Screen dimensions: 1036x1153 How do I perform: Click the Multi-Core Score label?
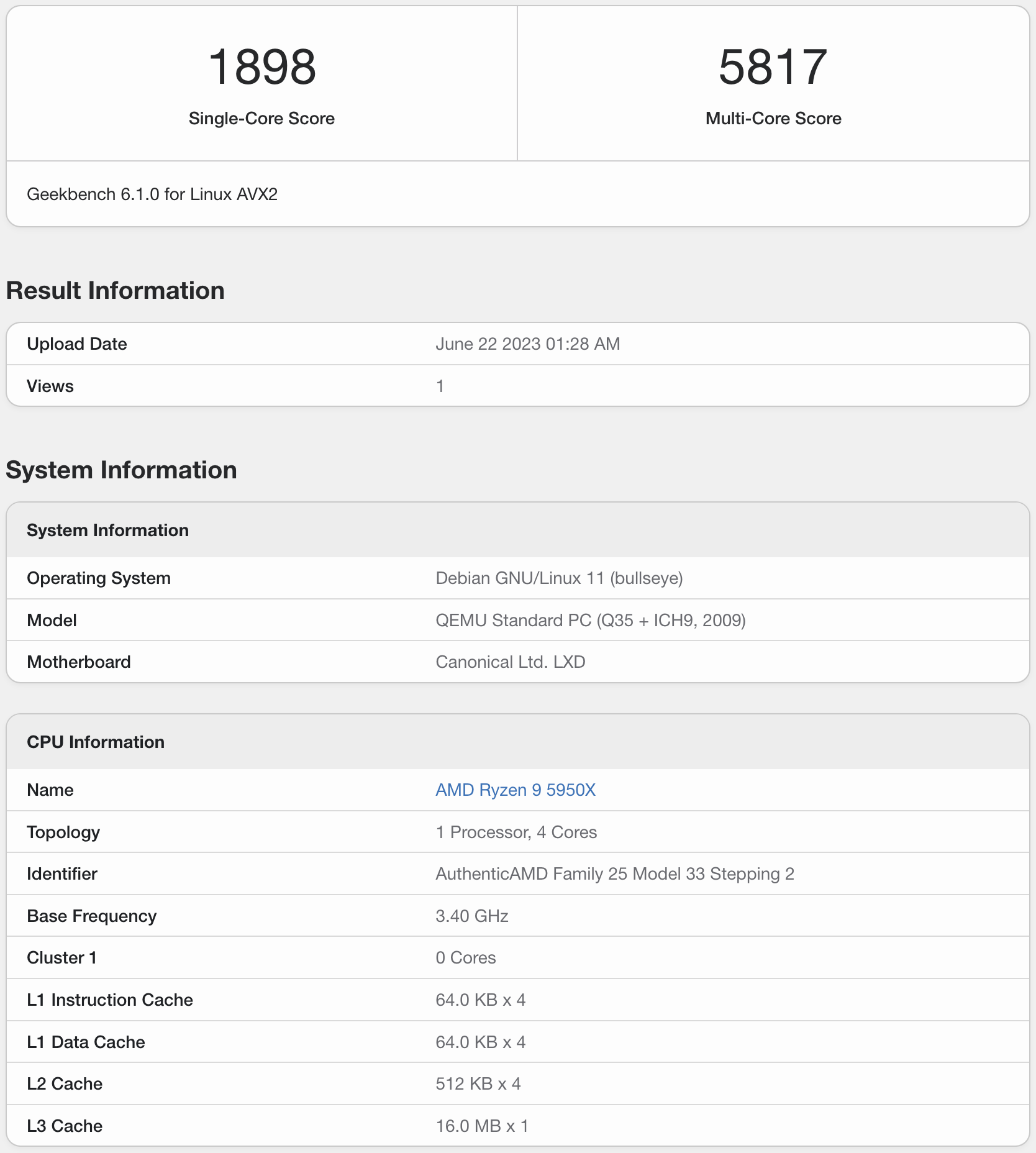pyautogui.click(x=773, y=118)
